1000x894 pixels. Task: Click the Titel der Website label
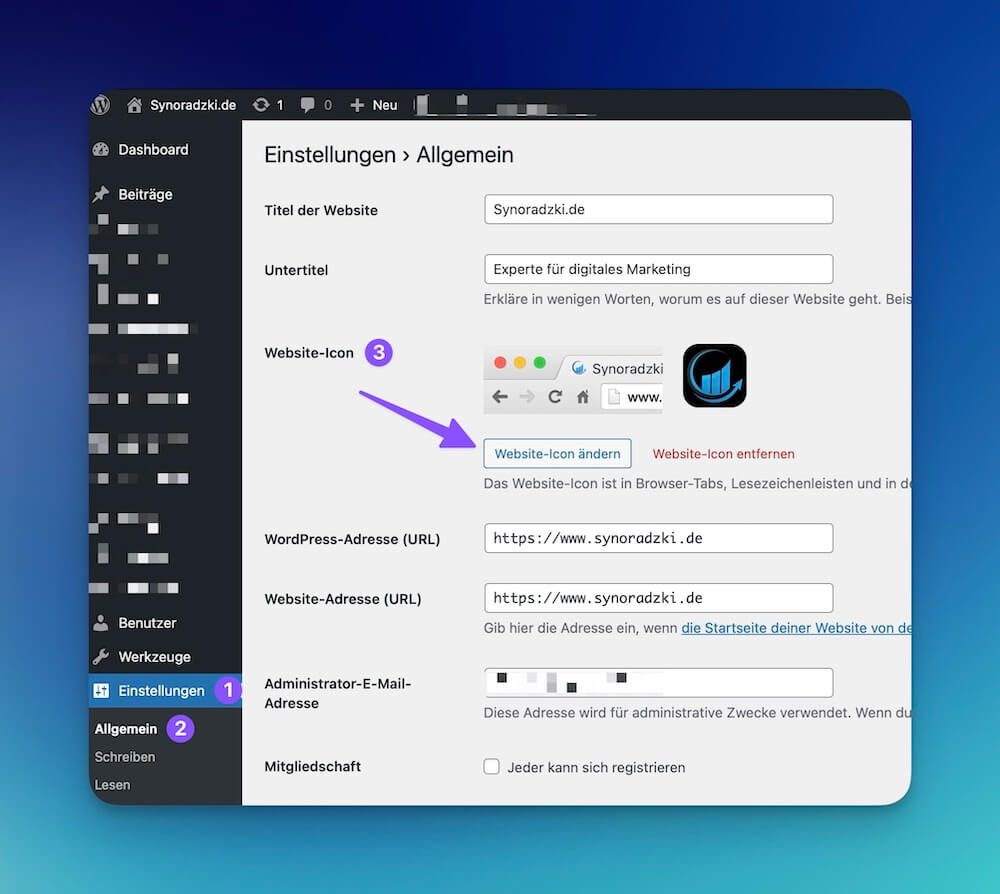[321, 210]
